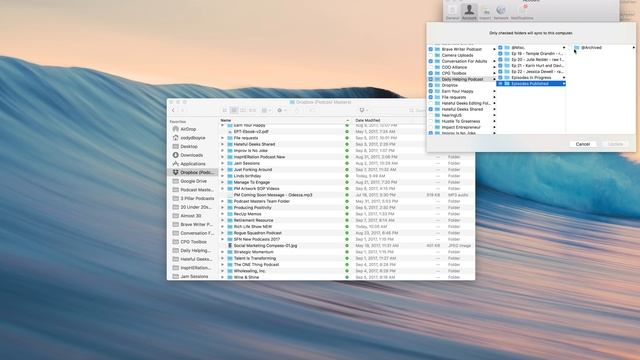Expand Improv Is No Joke folder in Finder
The height and width of the screenshot is (360, 640).
point(223,151)
